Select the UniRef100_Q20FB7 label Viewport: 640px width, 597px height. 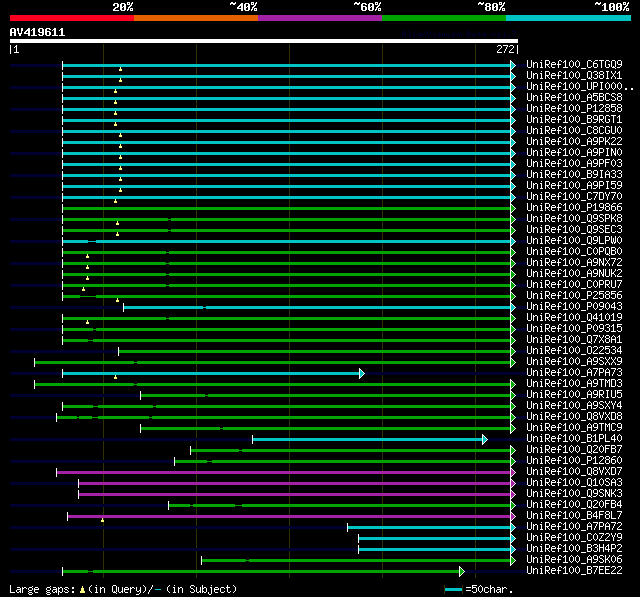[574, 450]
